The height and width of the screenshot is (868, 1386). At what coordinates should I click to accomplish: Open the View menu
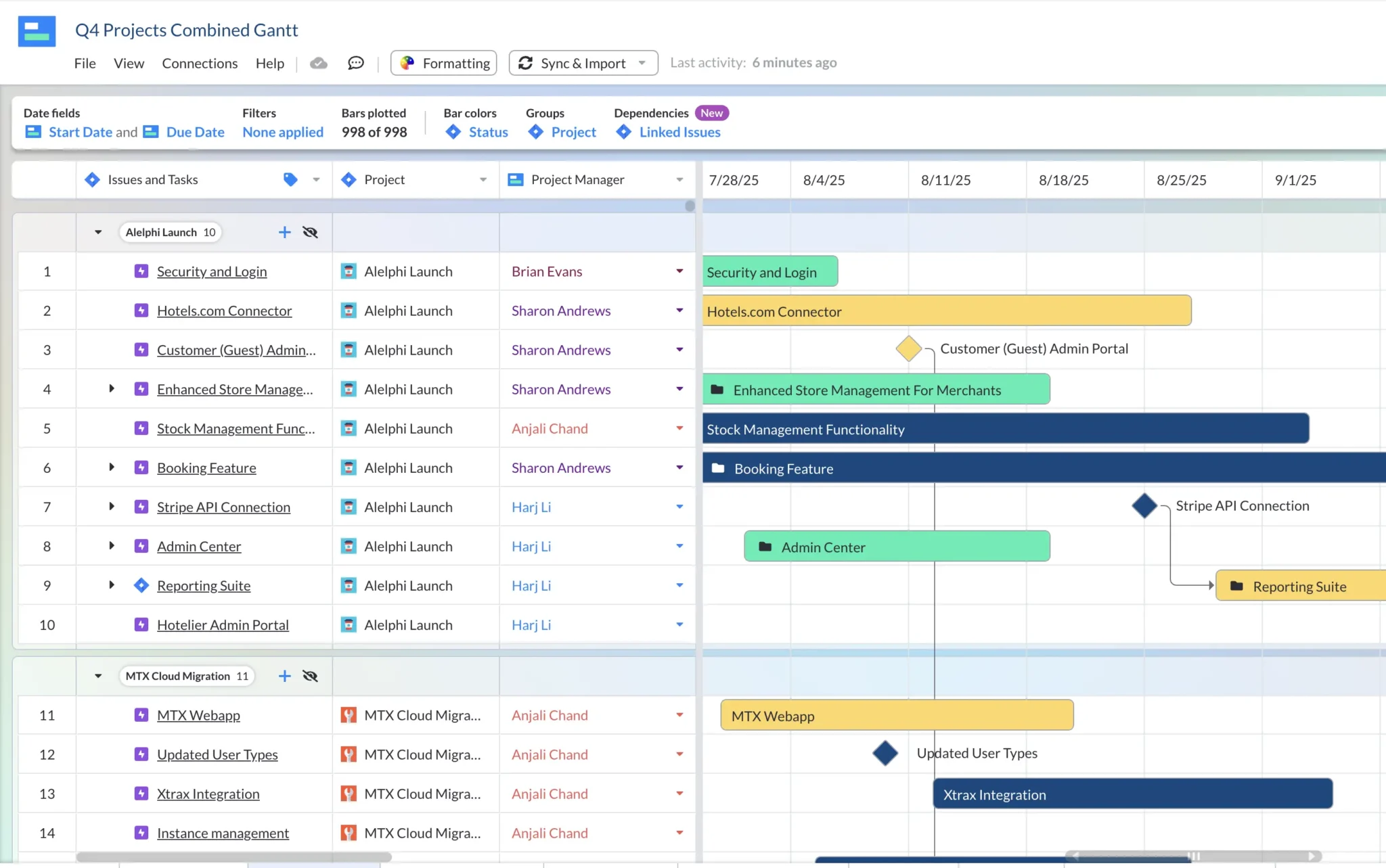point(129,63)
